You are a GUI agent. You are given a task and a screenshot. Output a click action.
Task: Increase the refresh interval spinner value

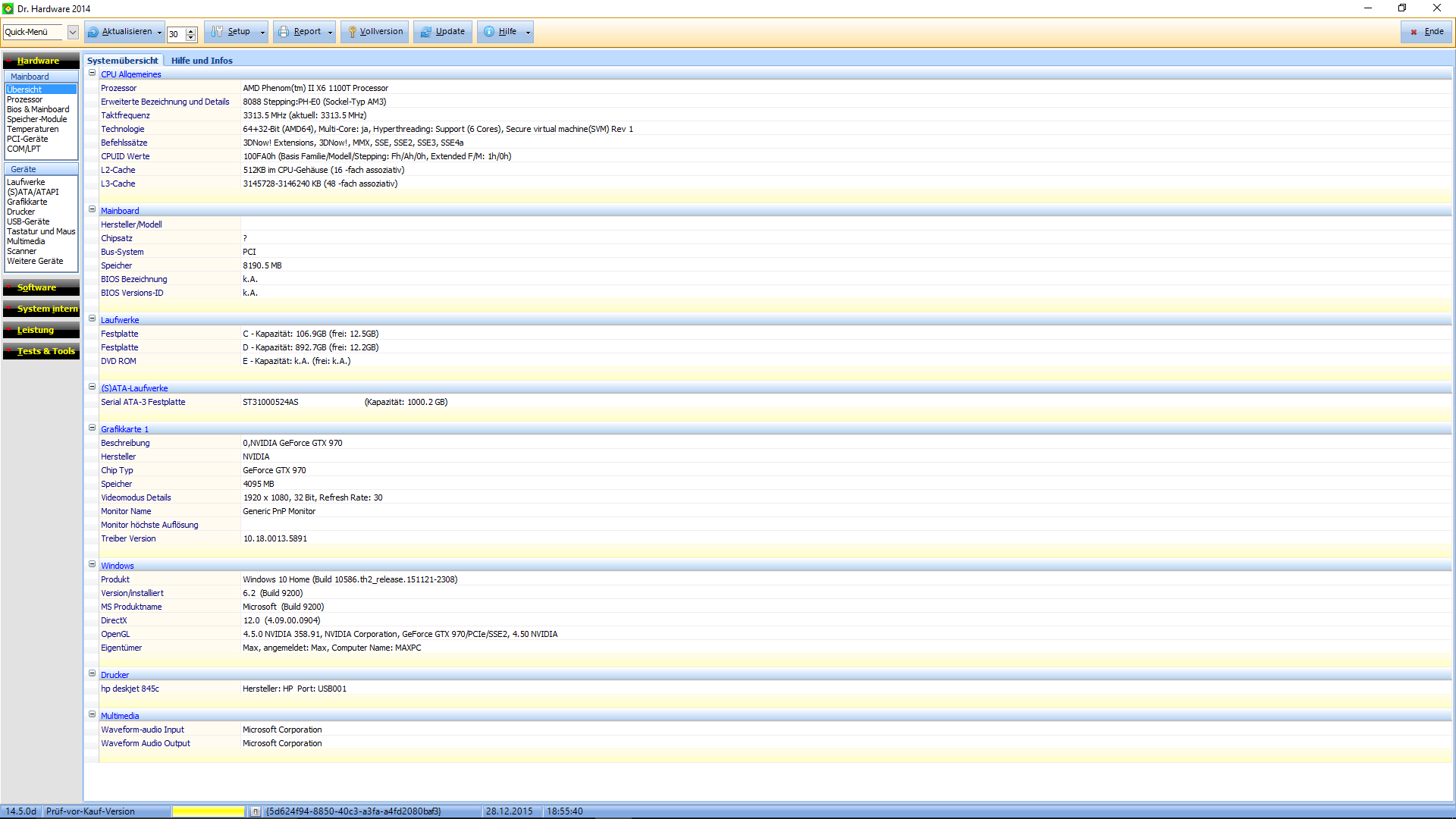coord(191,30)
